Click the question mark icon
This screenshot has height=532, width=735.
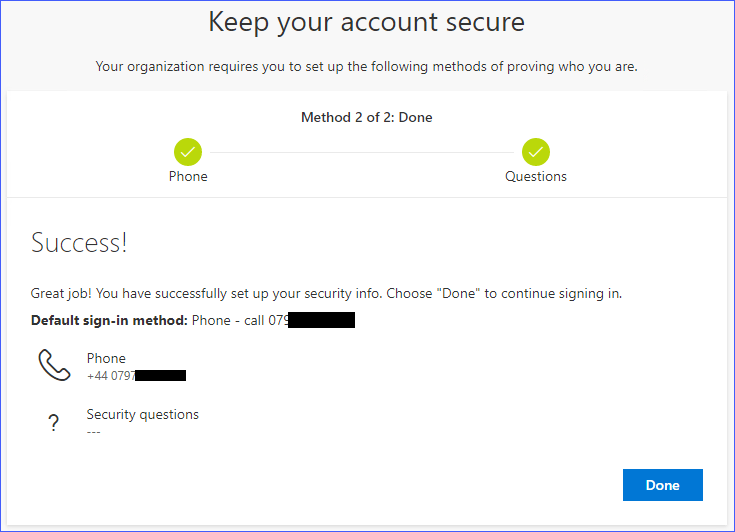54,423
